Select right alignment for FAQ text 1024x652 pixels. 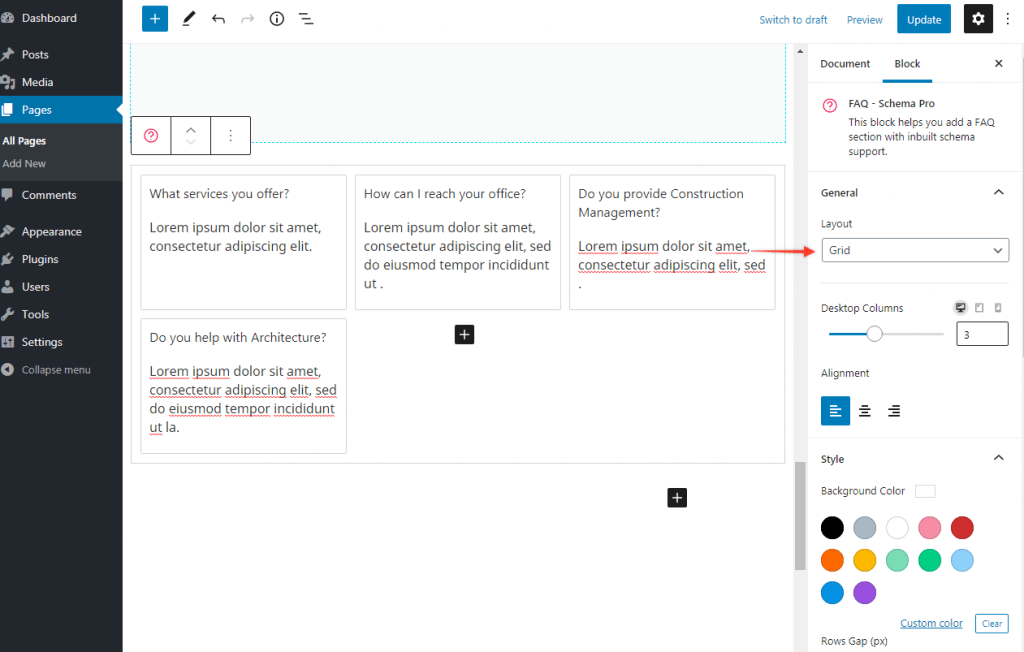click(x=894, y=410)
